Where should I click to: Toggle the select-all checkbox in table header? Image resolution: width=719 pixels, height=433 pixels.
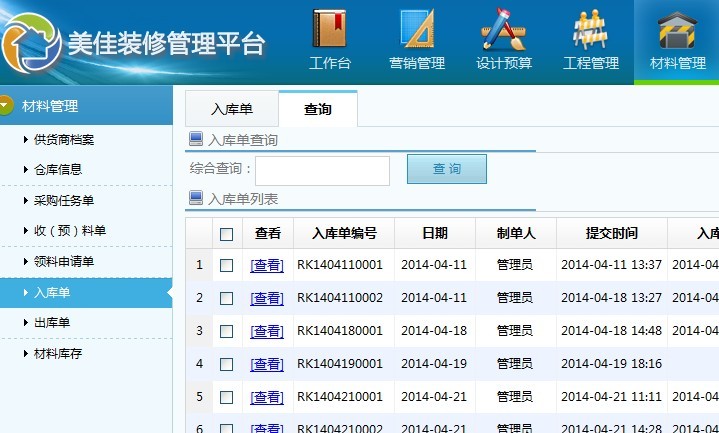[x=227, y=234]
